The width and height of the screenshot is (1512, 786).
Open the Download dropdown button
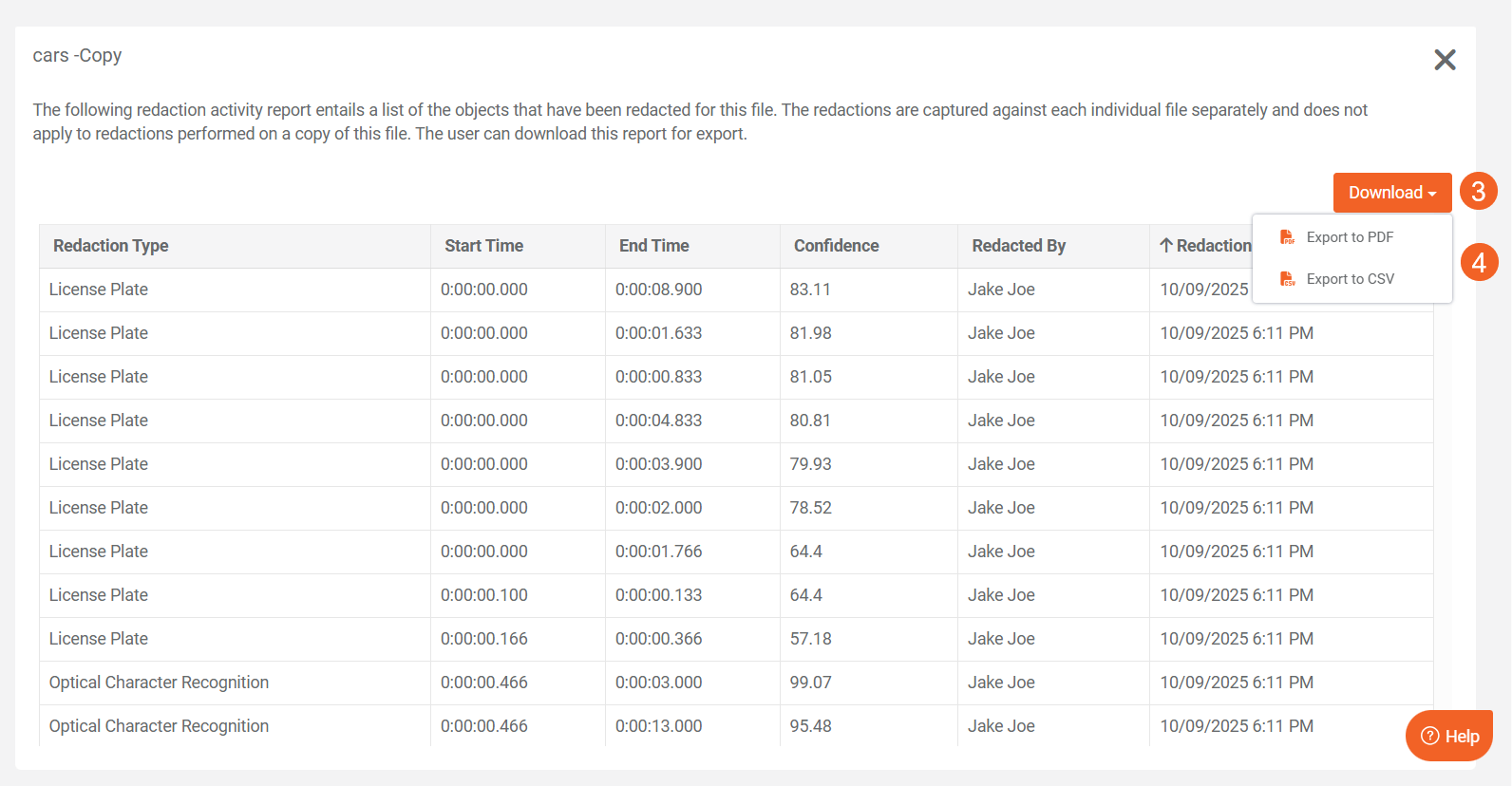pyautogui.click(x=1391, y=193)
